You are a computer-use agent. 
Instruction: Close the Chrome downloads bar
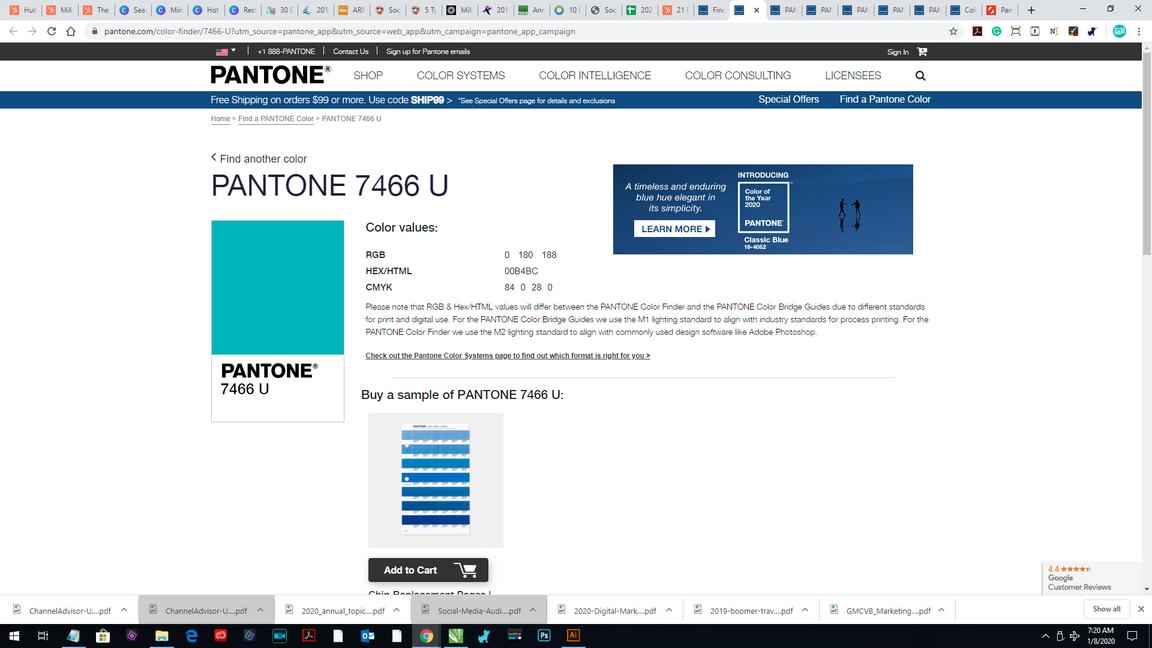click(1140, 609)
